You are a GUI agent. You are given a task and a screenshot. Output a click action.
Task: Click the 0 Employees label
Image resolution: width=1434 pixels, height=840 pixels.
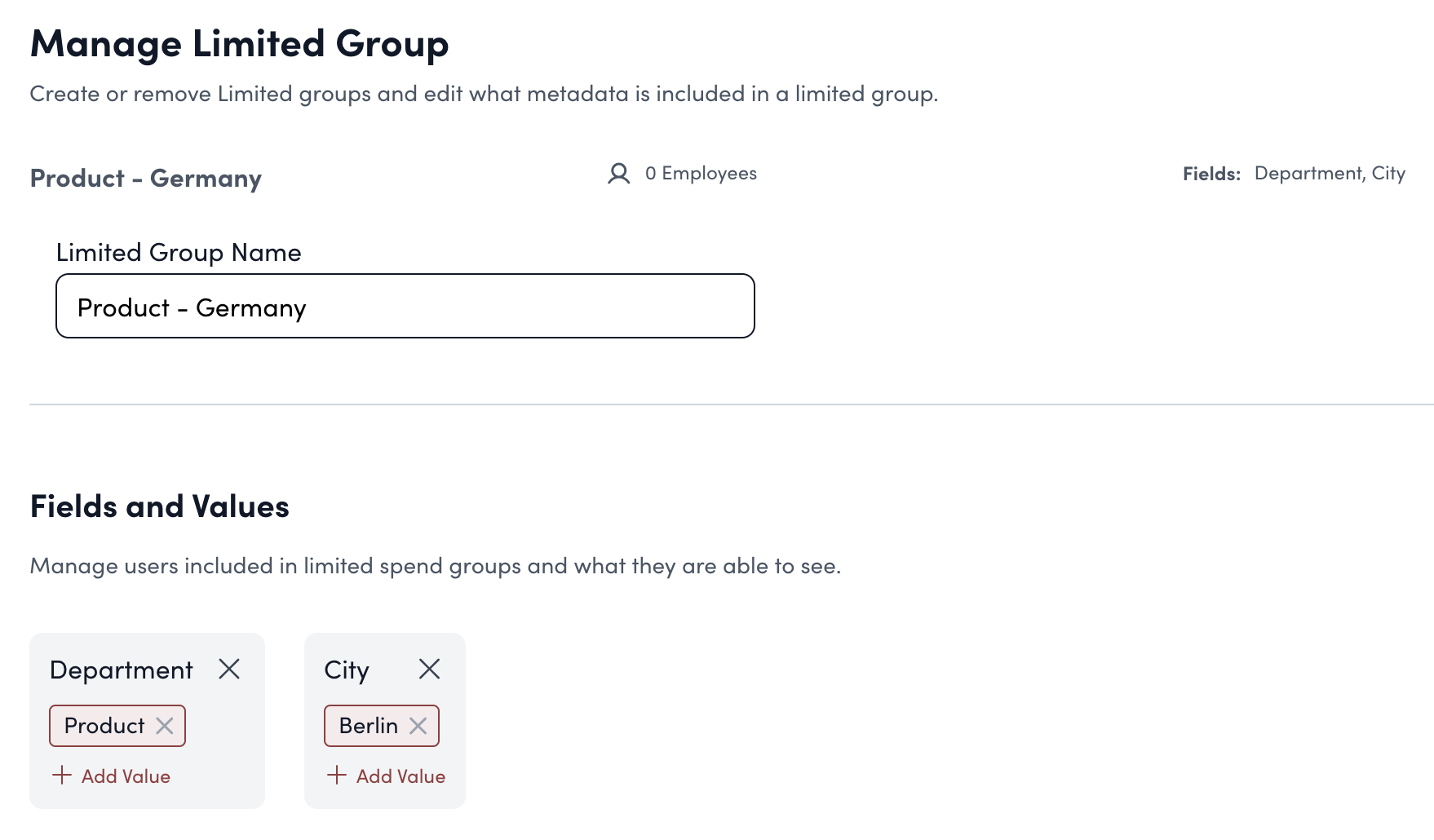click(x=701, y=174)
